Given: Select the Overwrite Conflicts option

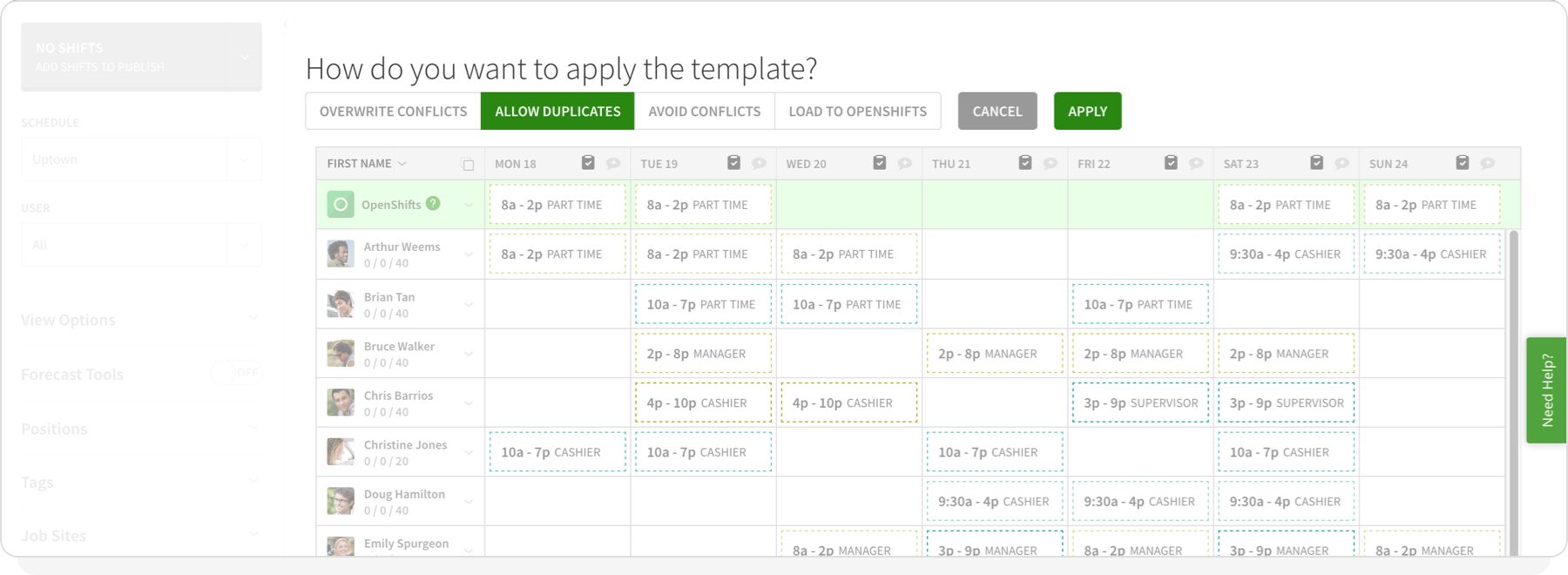Looking at the screenshot, I should point(393,111).
